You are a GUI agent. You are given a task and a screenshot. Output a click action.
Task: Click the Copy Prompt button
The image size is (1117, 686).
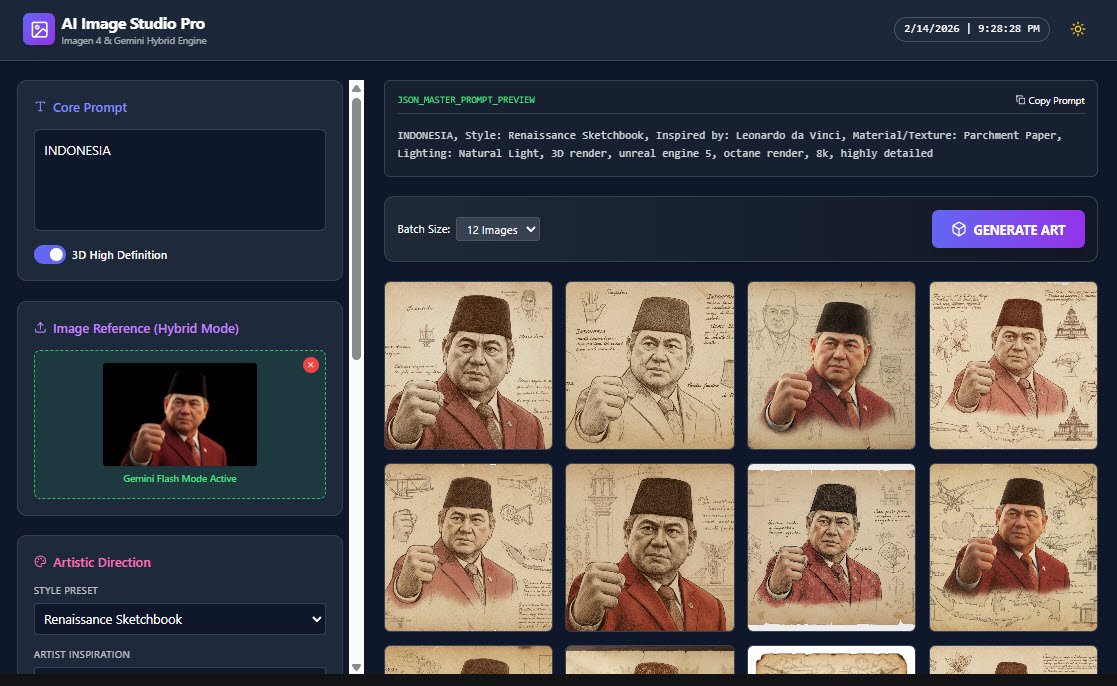pos(1050,100)
